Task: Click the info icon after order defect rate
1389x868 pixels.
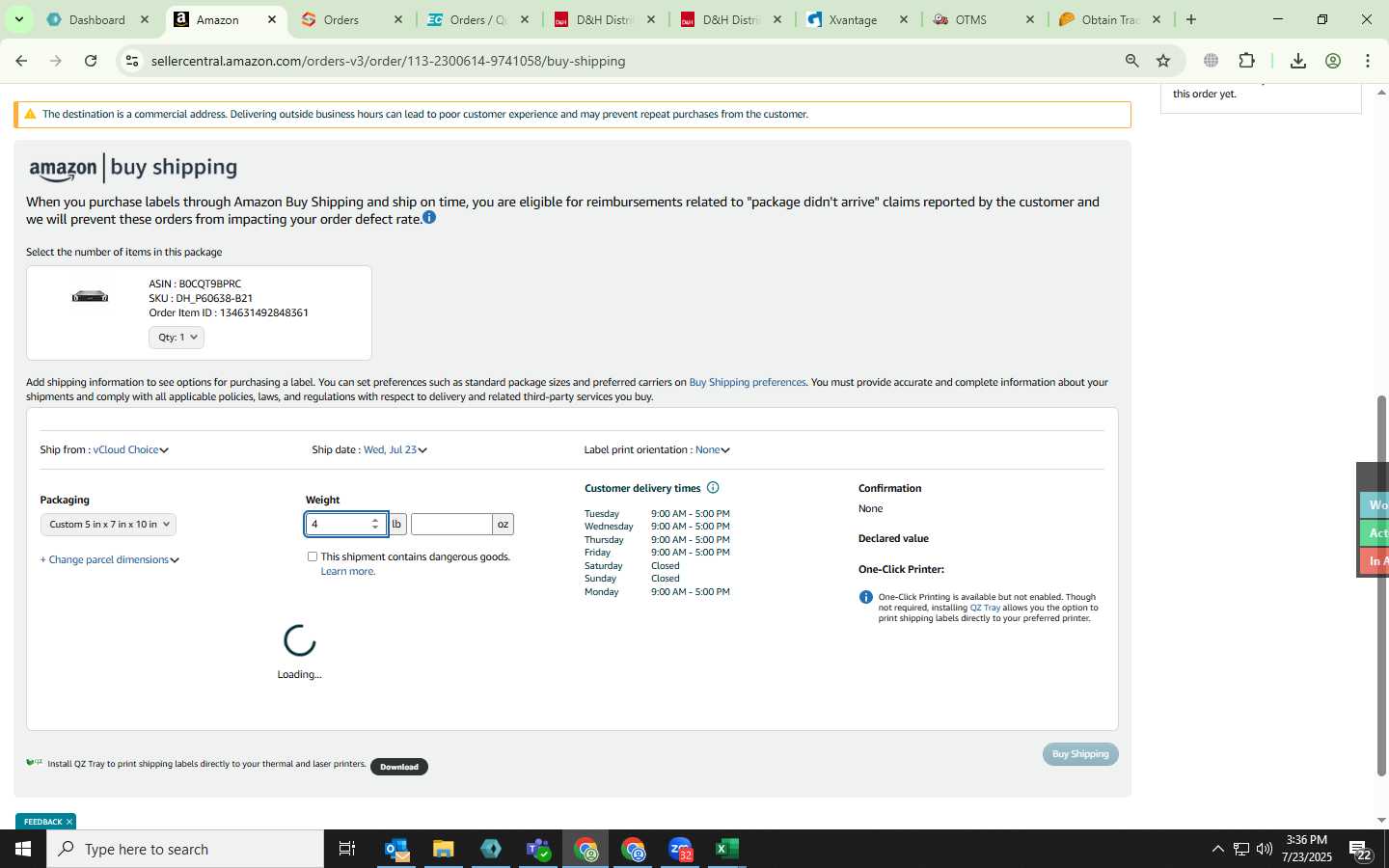Action: [x=429, y=218]
